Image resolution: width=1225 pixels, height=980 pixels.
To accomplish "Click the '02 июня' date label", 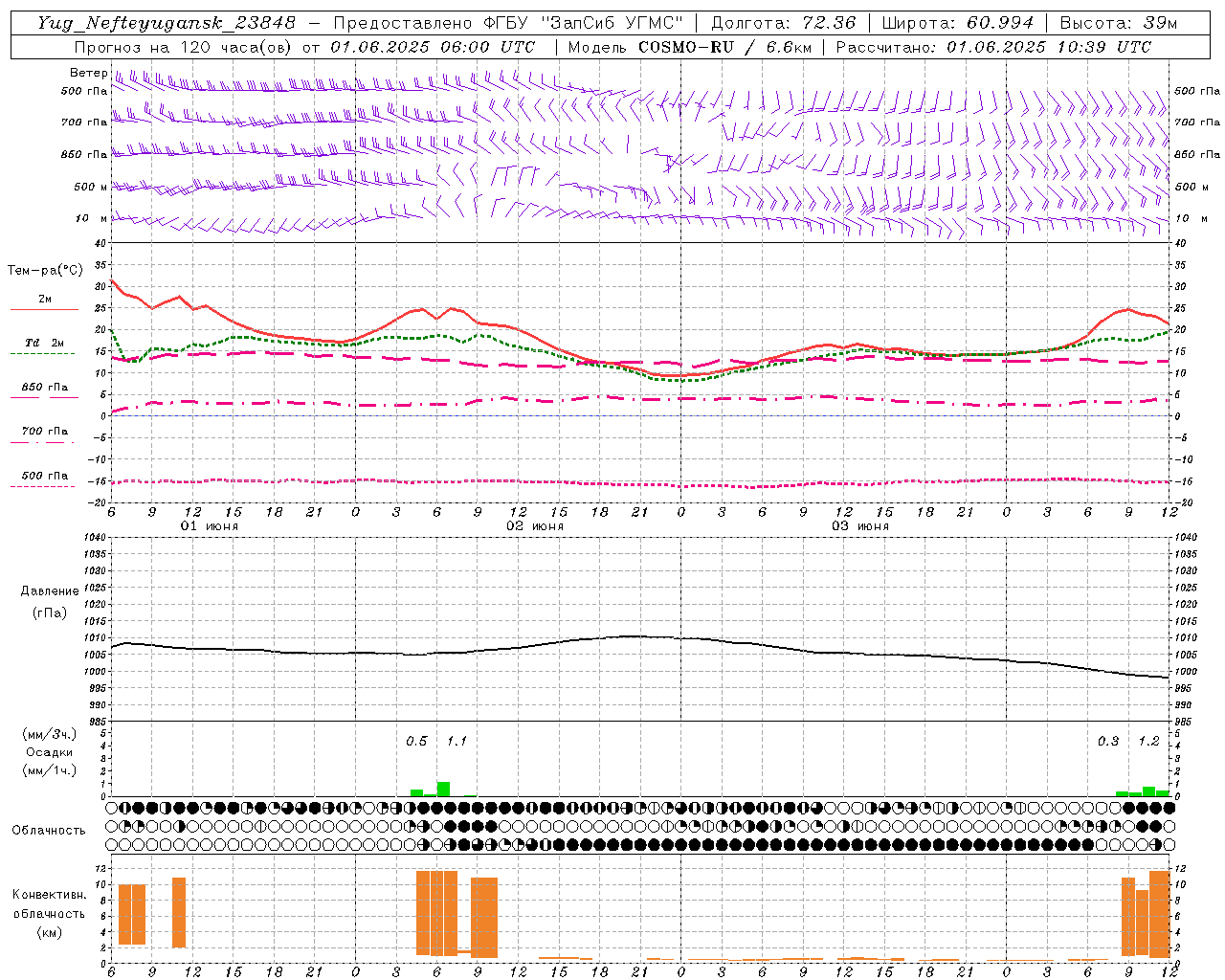I will (535, 526).
